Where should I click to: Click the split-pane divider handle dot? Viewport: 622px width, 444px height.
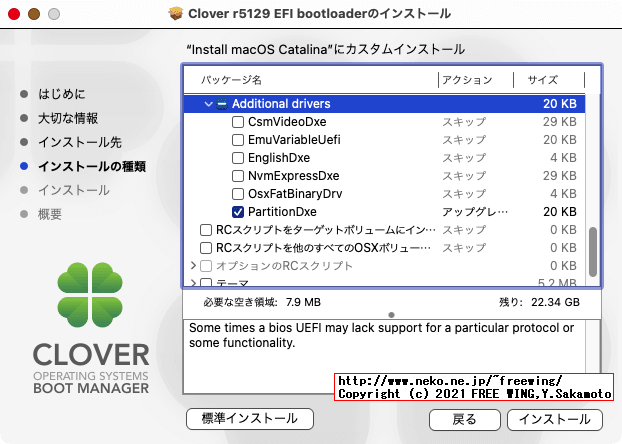[392, 315]
